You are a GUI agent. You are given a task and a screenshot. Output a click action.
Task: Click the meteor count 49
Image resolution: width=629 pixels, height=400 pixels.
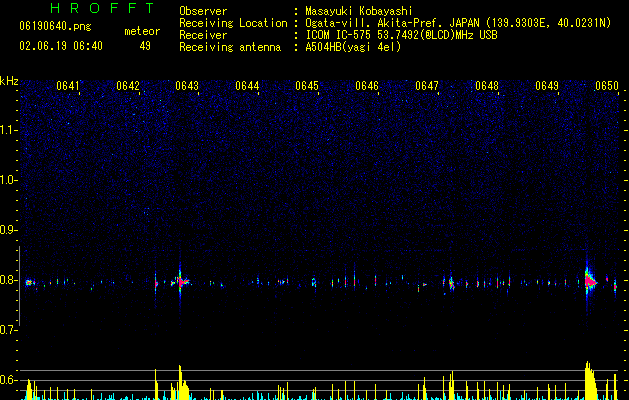(145, 46)
